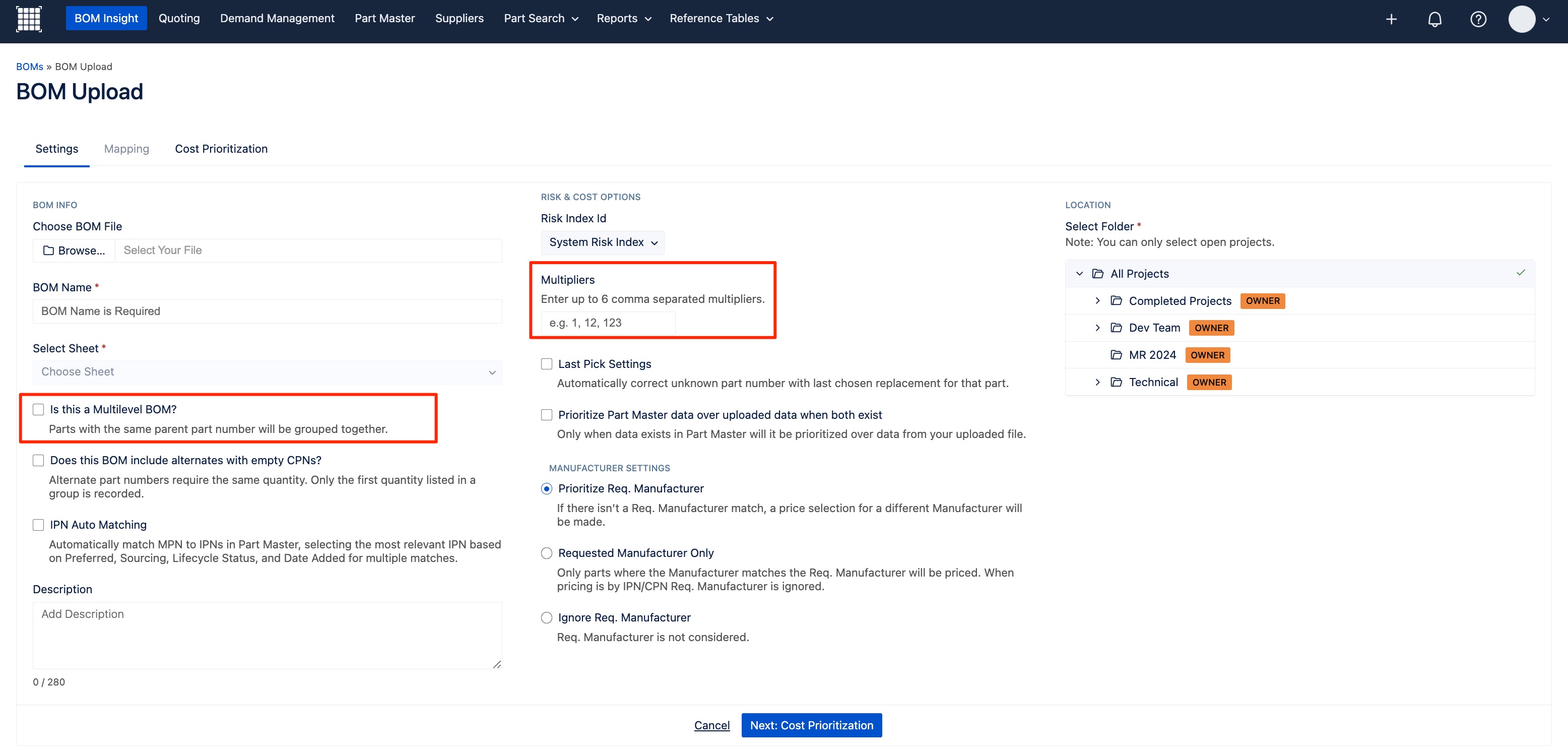Click the Technical folder icon
The image size is (1568, 752).
pyautogui.click(x=1116, y=382)
